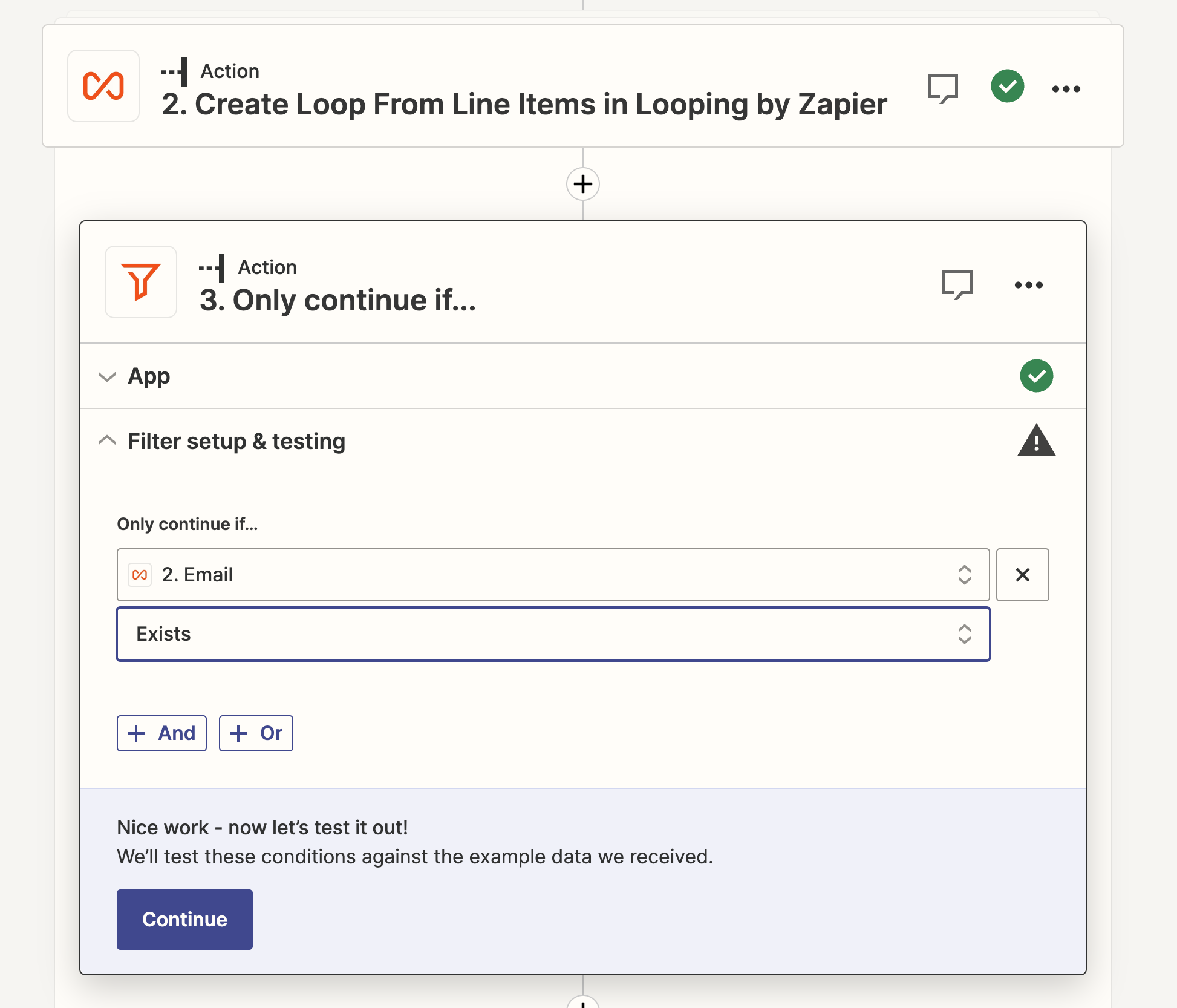Click the Looping by Zapier app icon
1177x1008 pixels.
click(x=103, y=86)
